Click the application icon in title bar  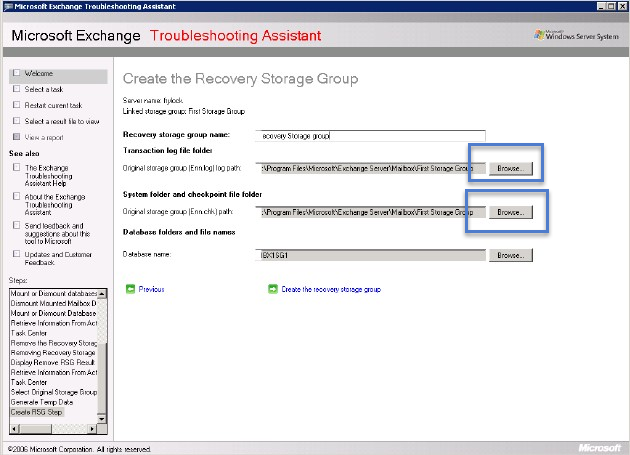8,6
